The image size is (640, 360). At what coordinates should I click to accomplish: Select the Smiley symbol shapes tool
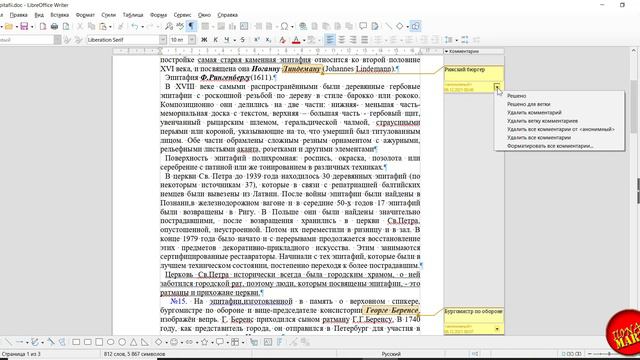pyautogui.click(x=174, y=342)
